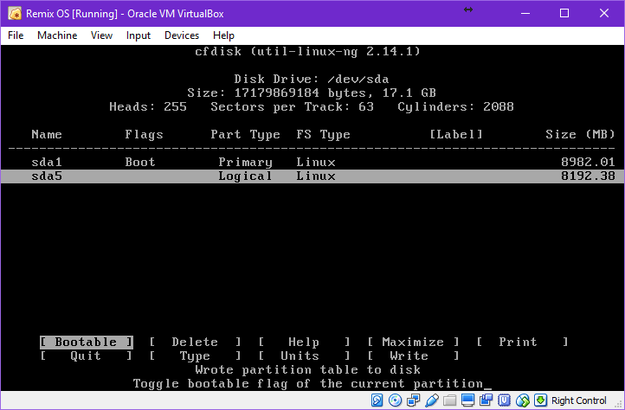Select the cfdisk Help option
The image size is (625, 410).
pos(304,342)
